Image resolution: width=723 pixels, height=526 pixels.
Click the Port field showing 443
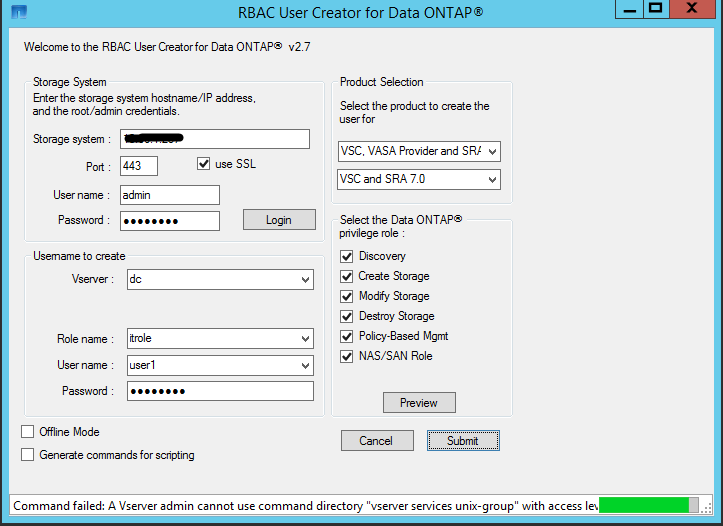(x=139, y=166)
